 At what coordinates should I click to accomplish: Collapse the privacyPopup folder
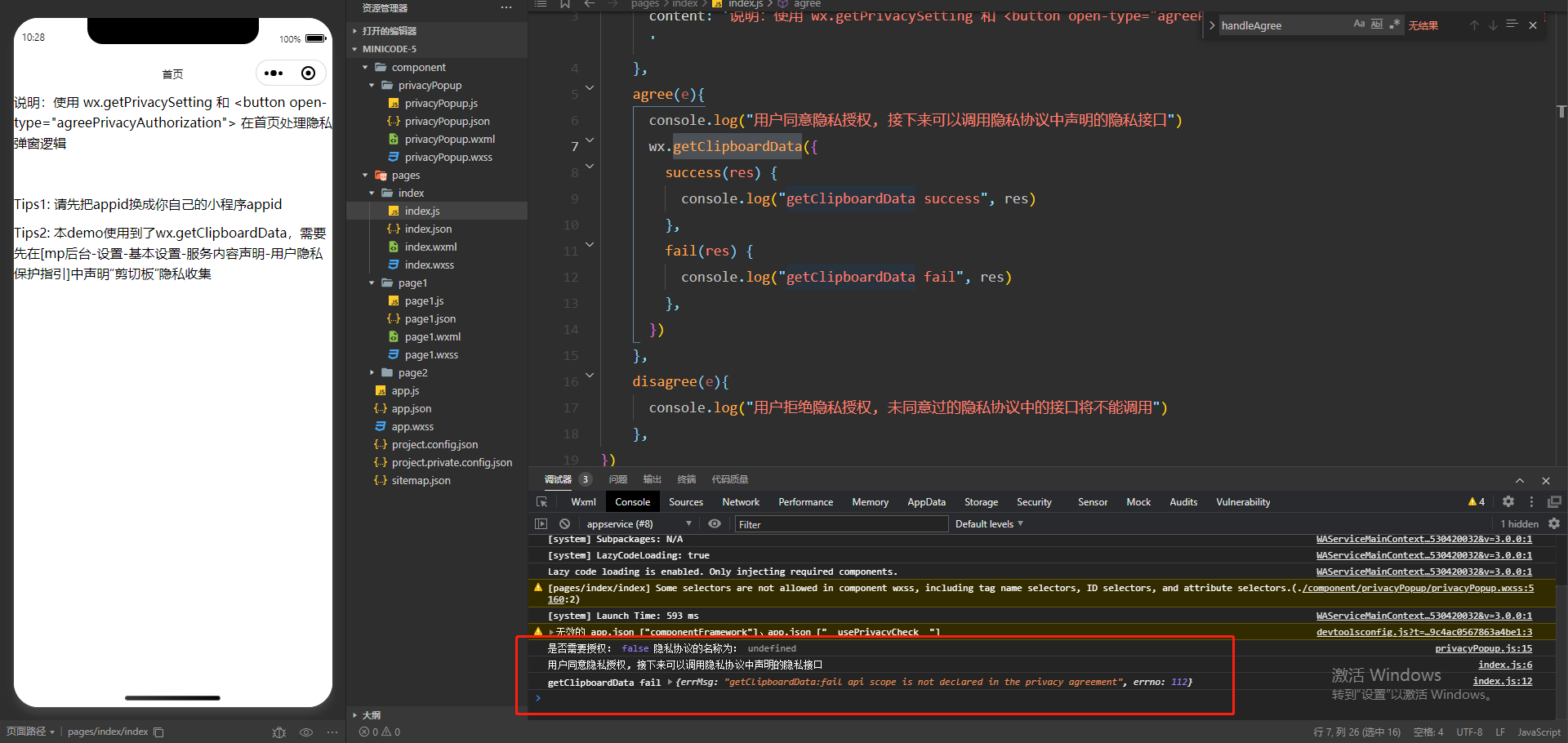(x=372, y=85)
